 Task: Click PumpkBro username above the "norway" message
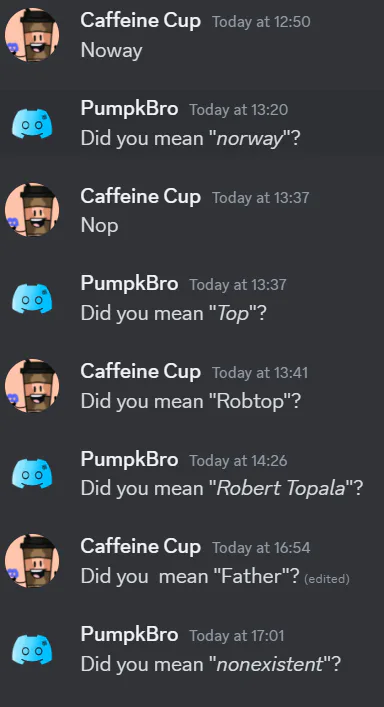[x=129, y=109]
